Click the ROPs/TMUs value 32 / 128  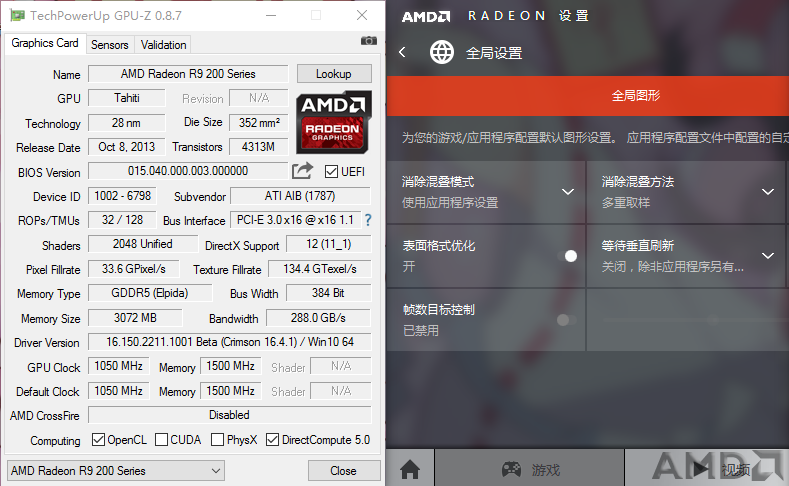click(x=122, y=220)
